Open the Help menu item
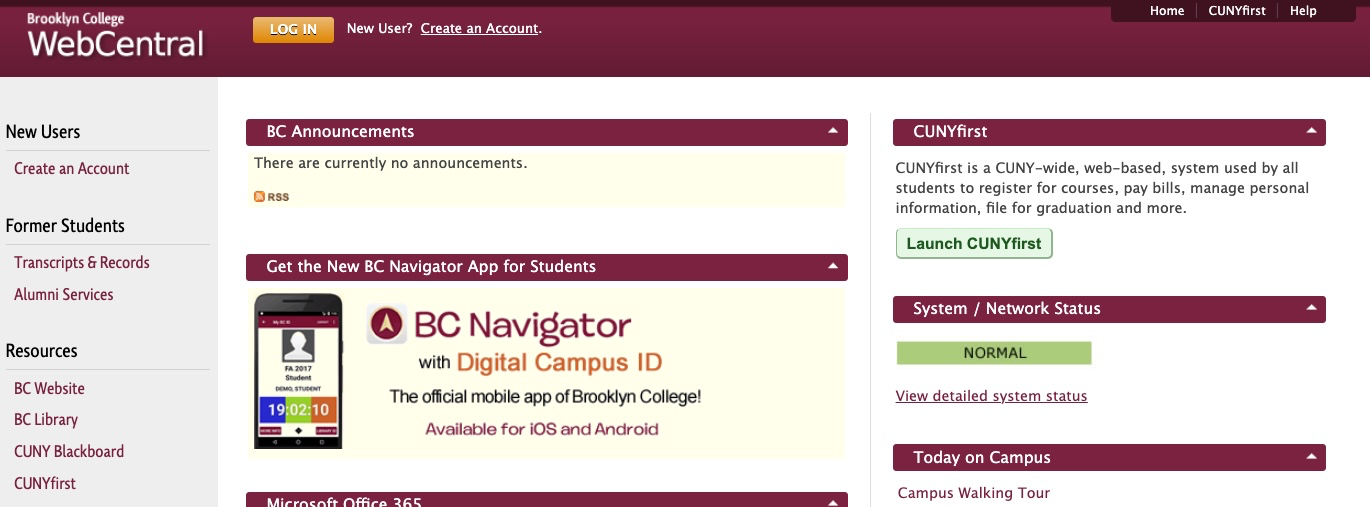Screen dimensions: 1370x507 (x=1303, y=11)
